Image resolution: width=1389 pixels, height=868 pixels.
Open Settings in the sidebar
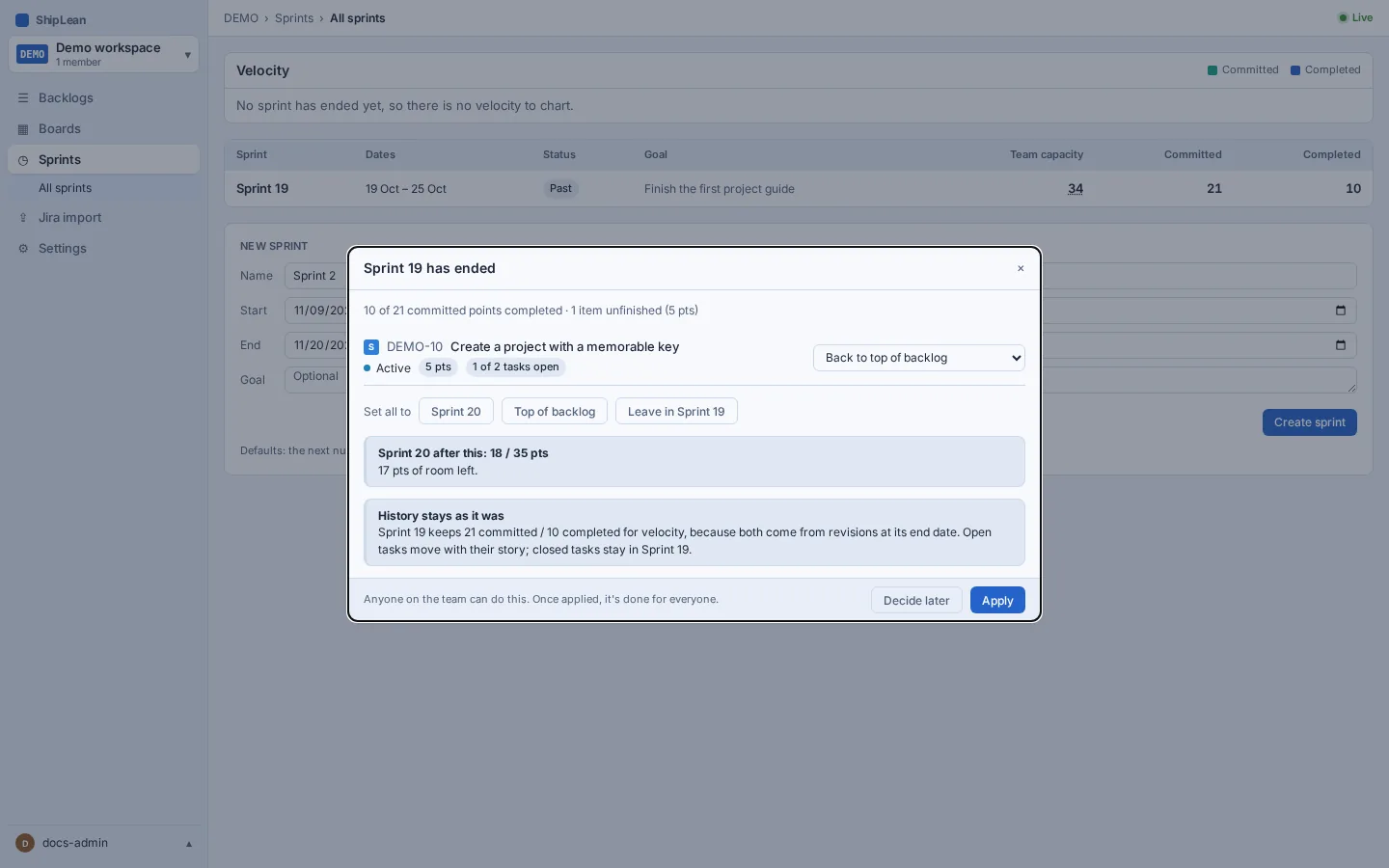[x=104, y=249]
